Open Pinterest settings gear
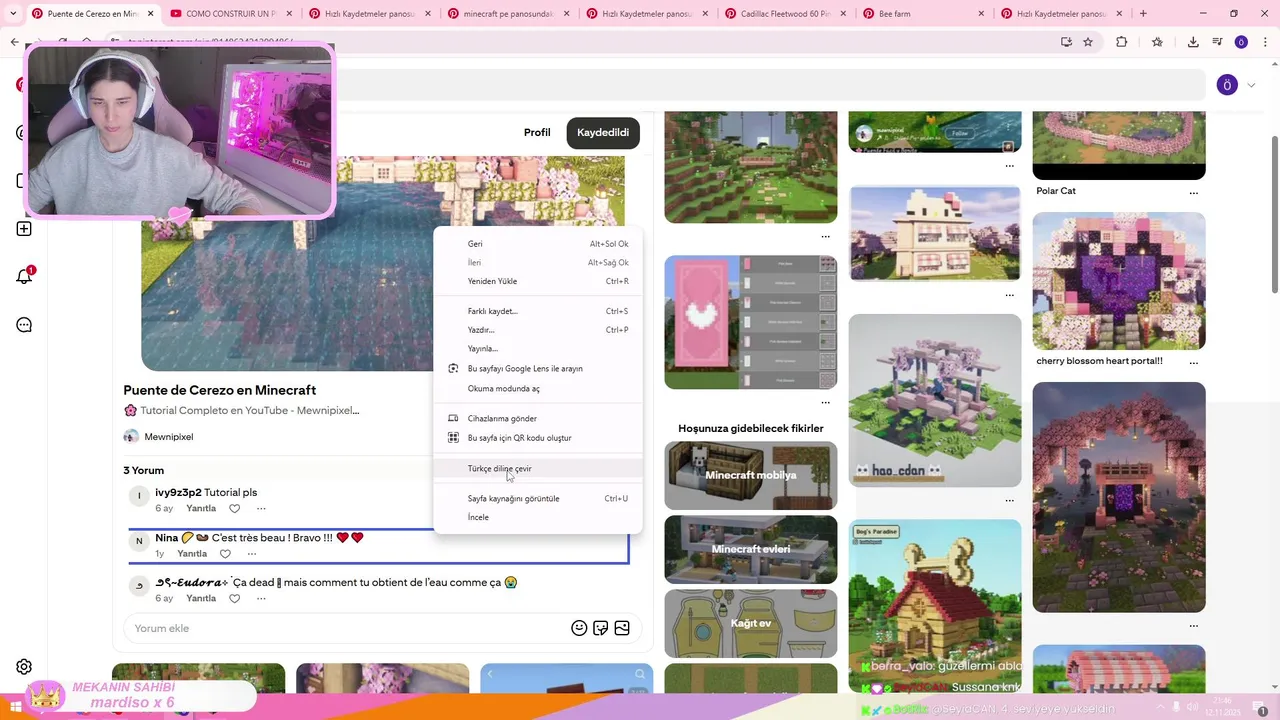 click(x=24, y=667)
